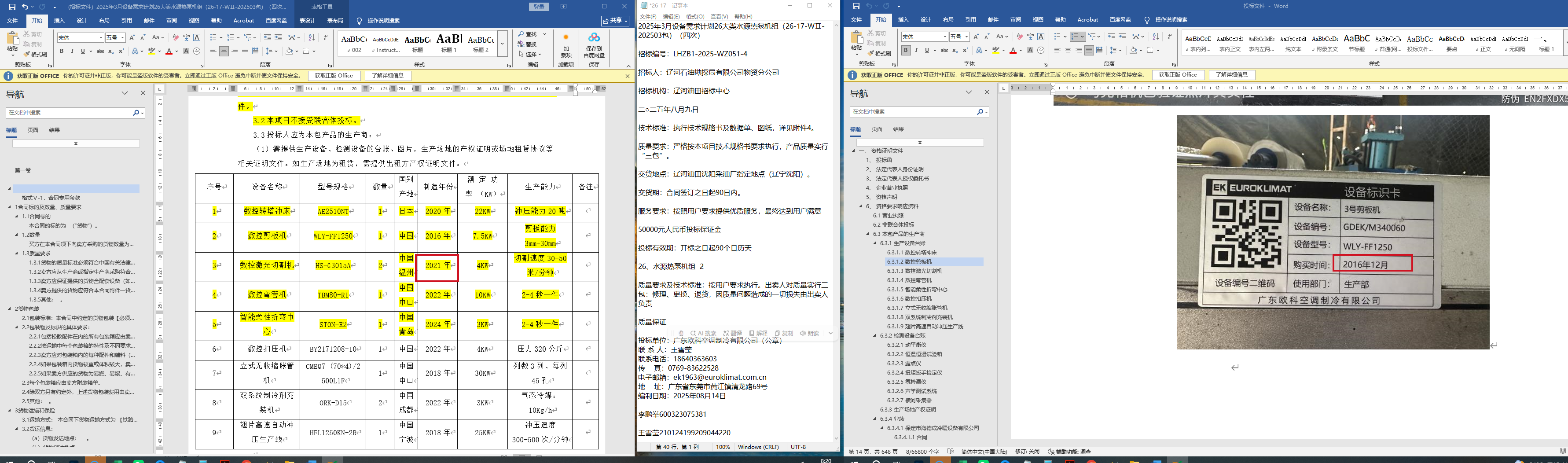Click the phonetic guide (wén) icon in right Word
Image resolution: width=1568 pixels, height=463 pixels.
tap(1030, 37)
